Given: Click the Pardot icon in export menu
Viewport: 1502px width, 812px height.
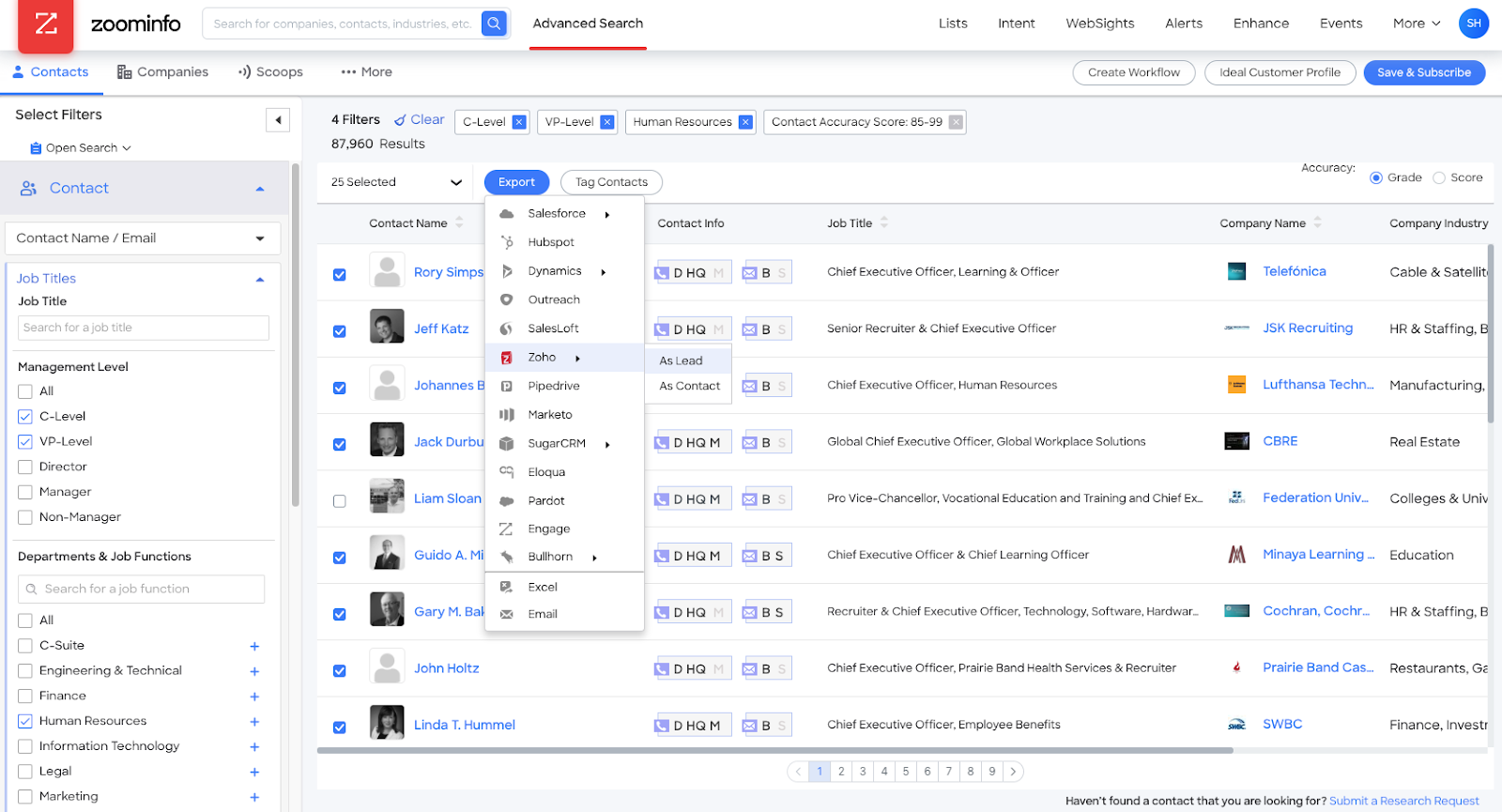Looking at the screenshot, I should (507, 501).
